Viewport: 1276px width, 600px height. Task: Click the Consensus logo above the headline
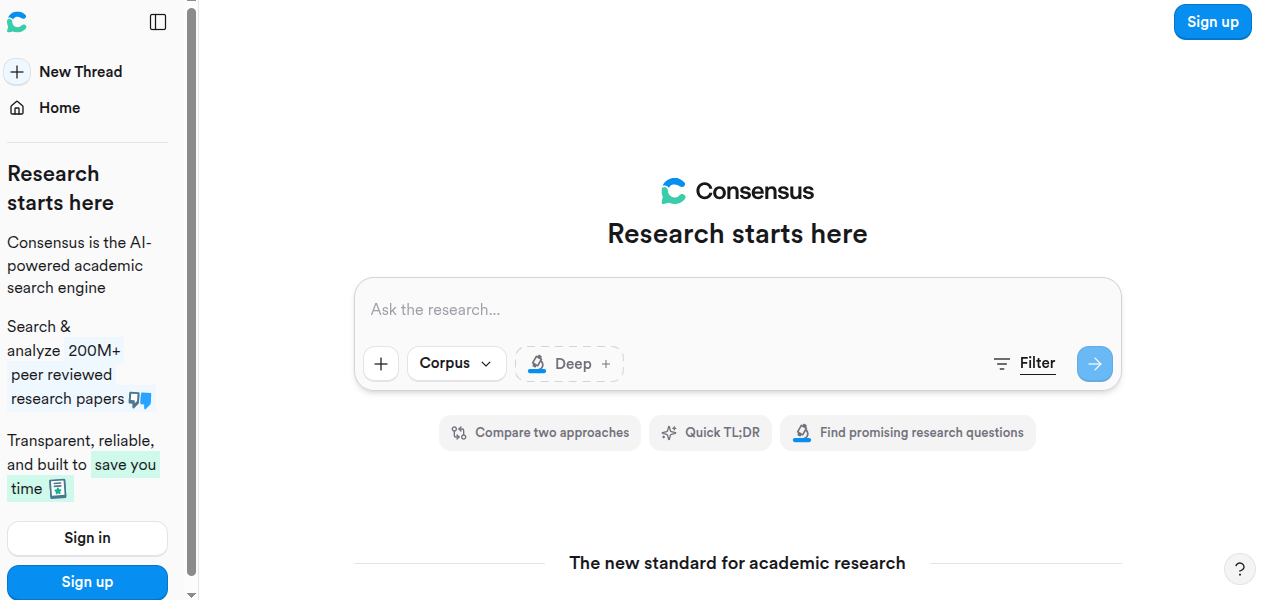click(x=674, y=191)
